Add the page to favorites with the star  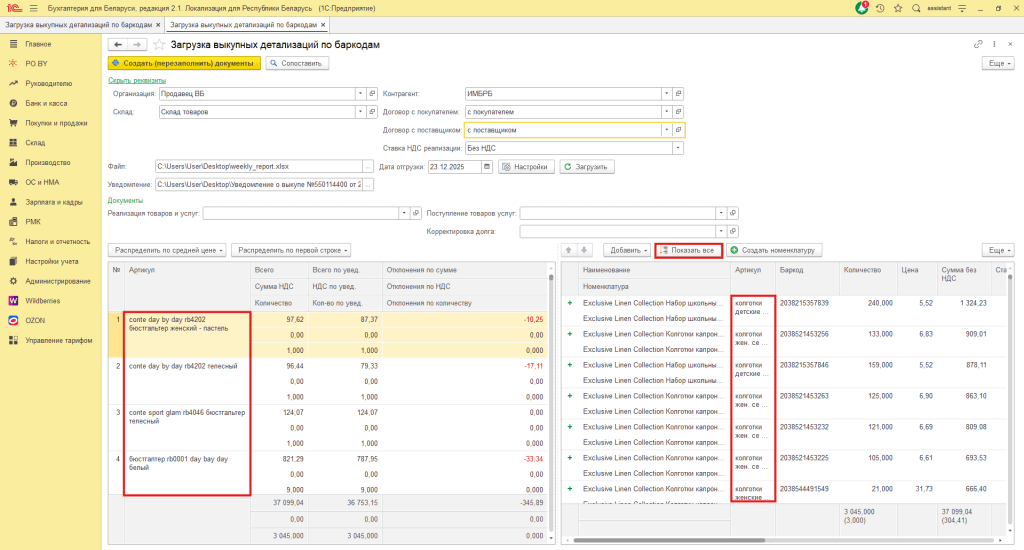pos(159,45)
